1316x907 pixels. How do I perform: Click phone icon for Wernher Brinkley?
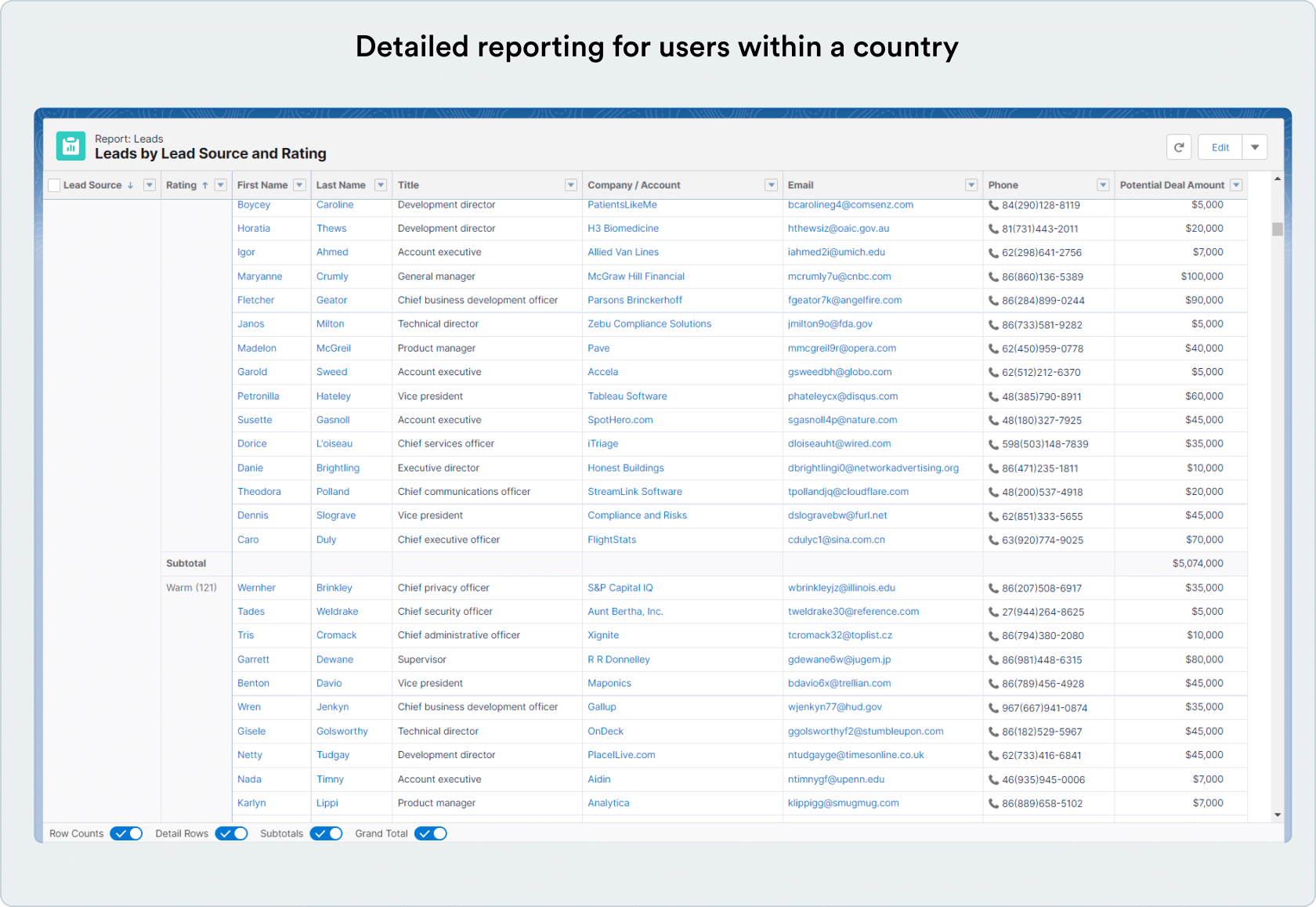(993, 588)
